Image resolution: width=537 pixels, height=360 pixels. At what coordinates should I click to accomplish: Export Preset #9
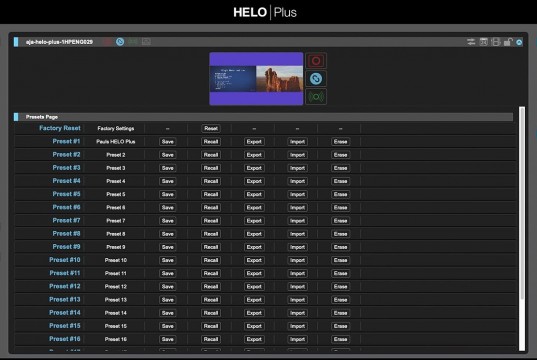[x=254, y=247]
